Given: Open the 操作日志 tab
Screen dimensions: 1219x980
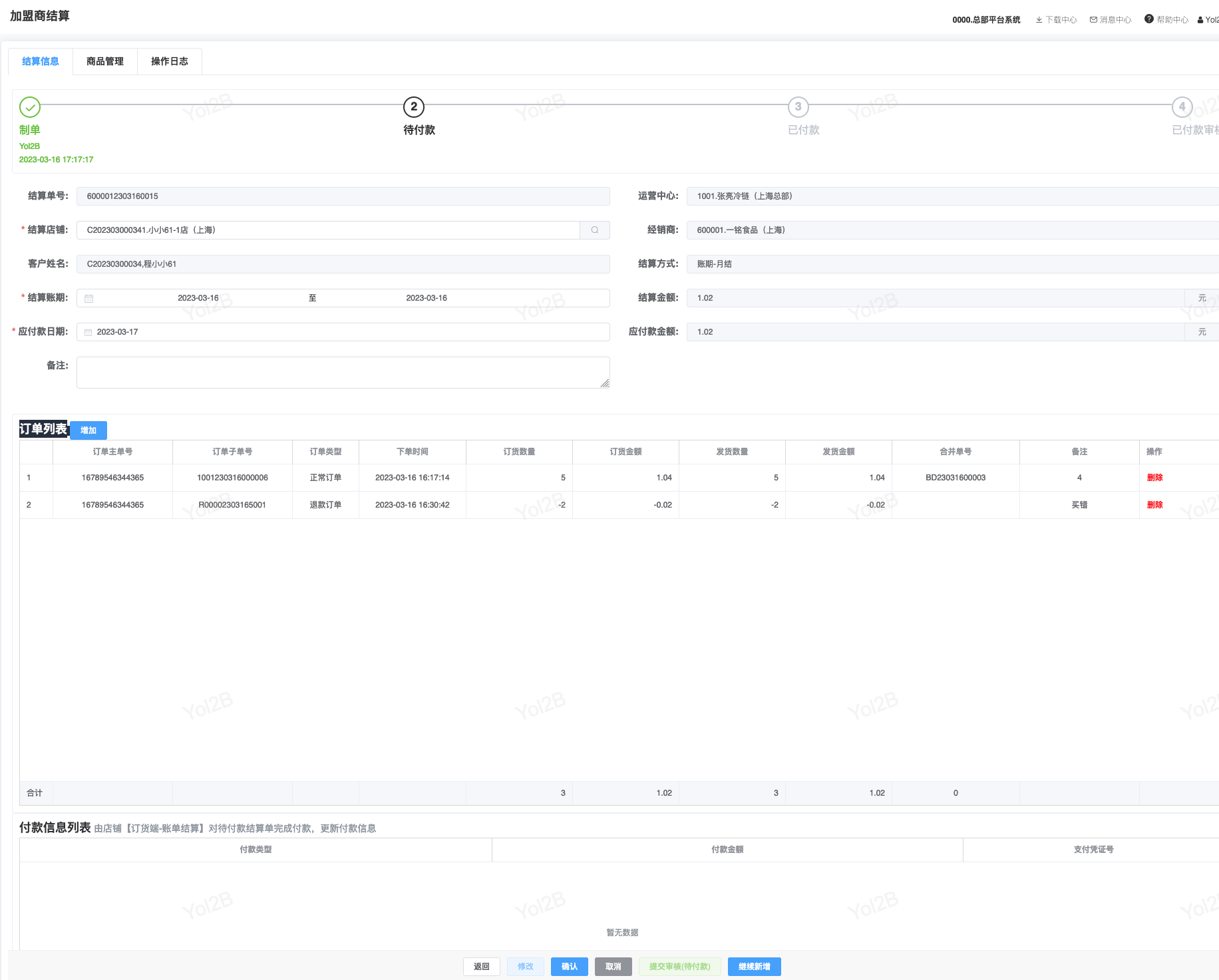Looking at the screenshot, I should (170, 61).
